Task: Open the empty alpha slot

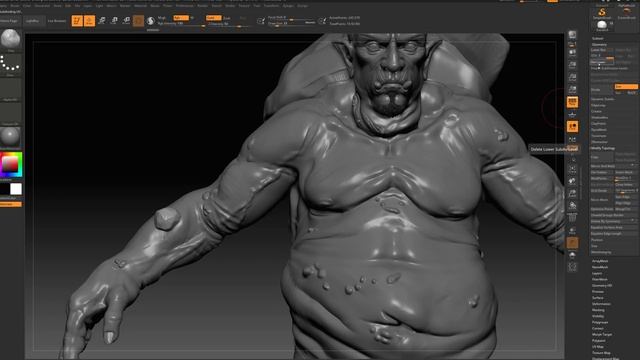Action: click(x=10, y=89)
